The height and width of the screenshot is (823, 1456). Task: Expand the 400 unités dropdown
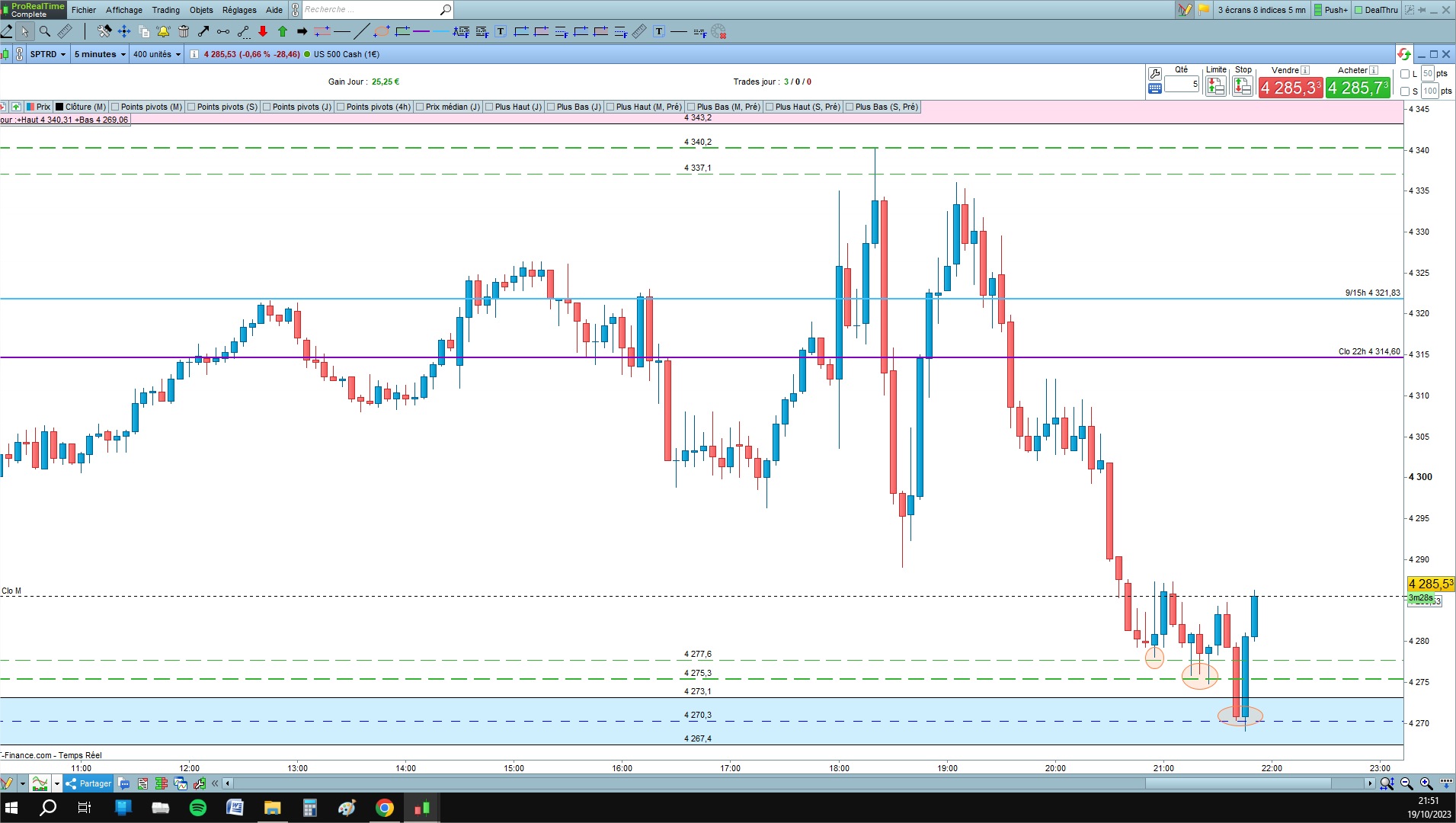coord(157,54)
